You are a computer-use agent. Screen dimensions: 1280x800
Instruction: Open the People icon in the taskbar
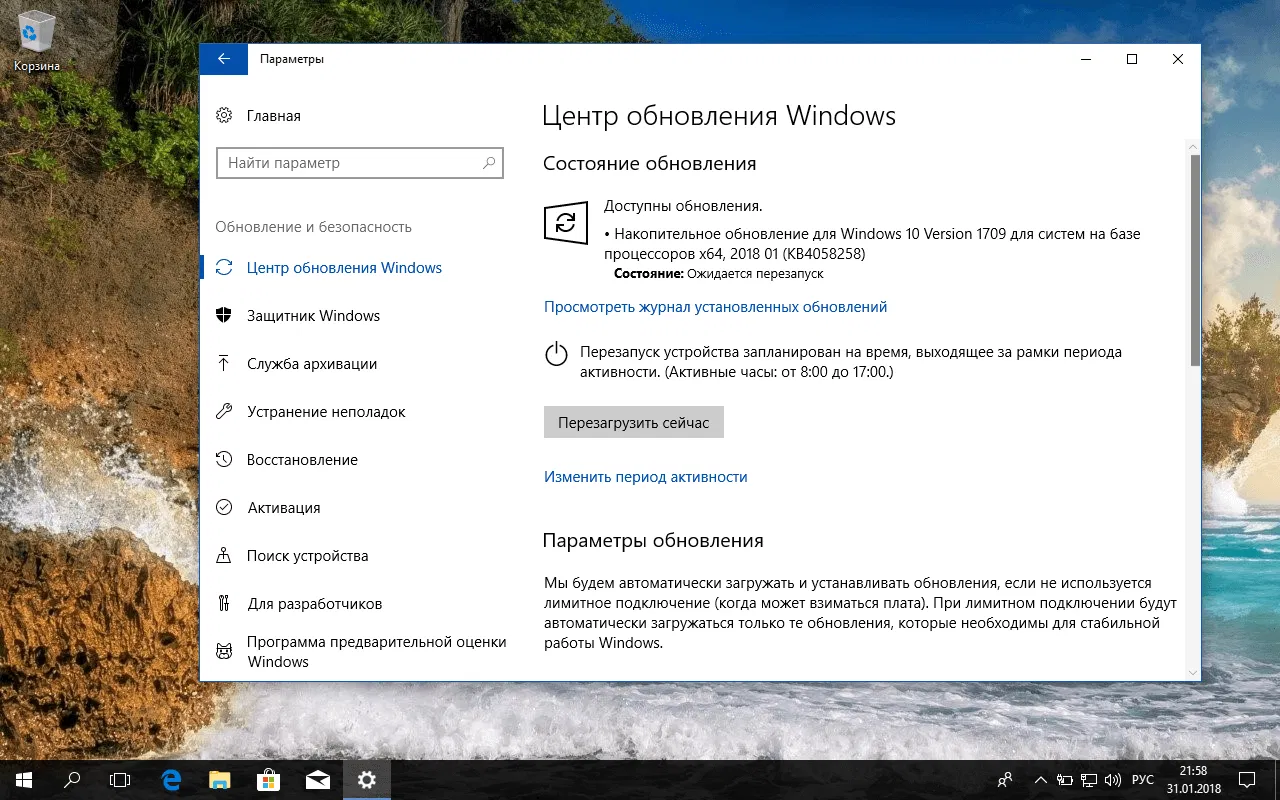click(1006, 779)
